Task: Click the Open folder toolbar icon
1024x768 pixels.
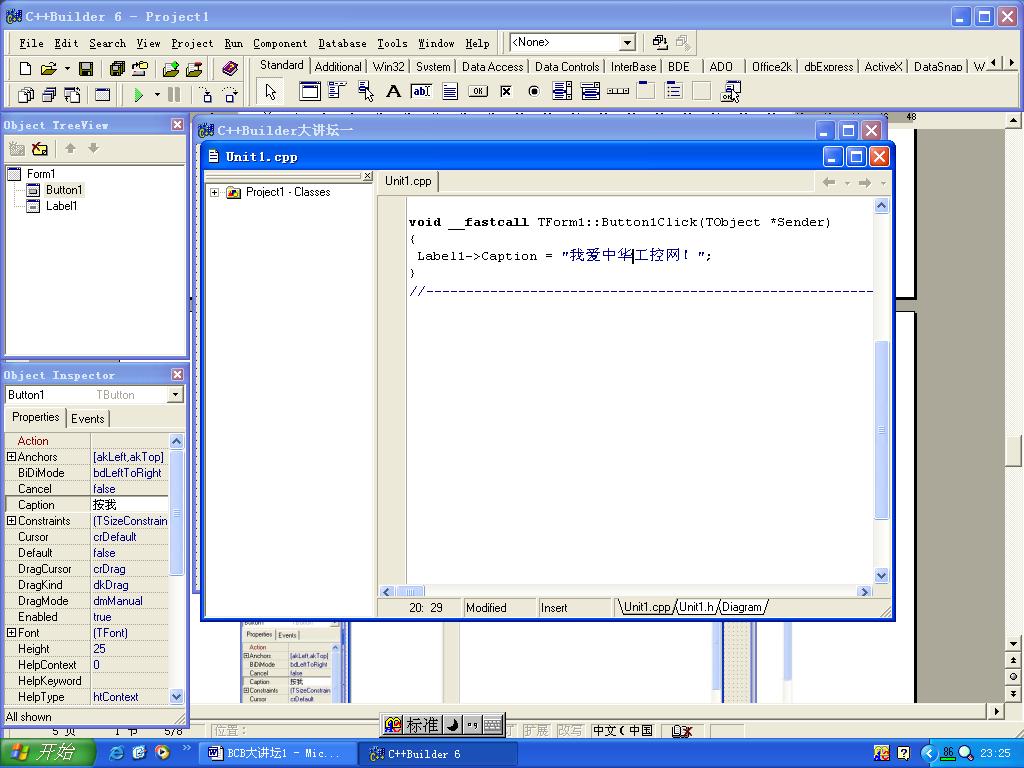Action: point(48,68)
